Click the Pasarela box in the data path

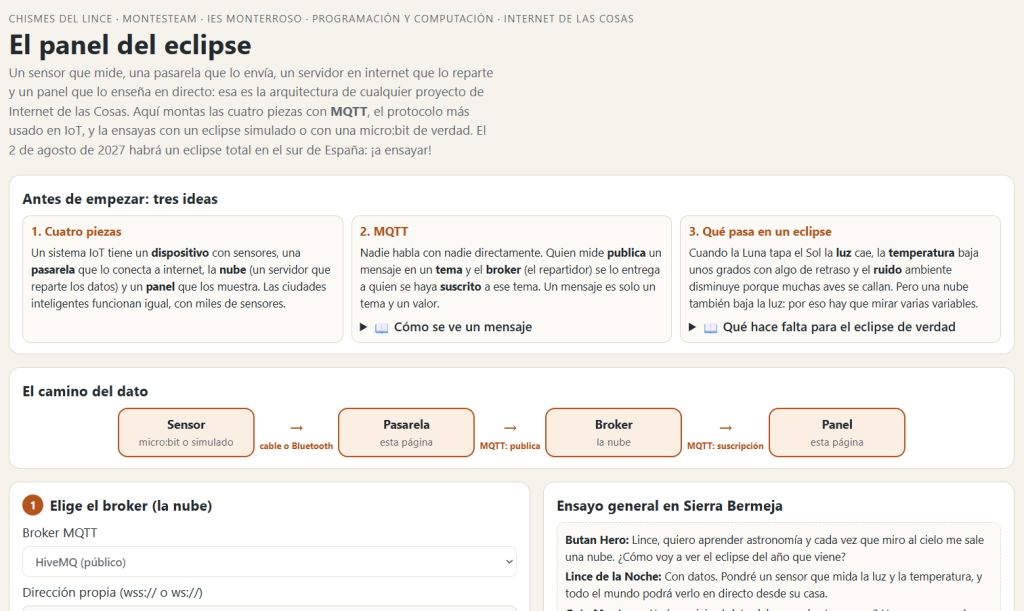point(406,433)
